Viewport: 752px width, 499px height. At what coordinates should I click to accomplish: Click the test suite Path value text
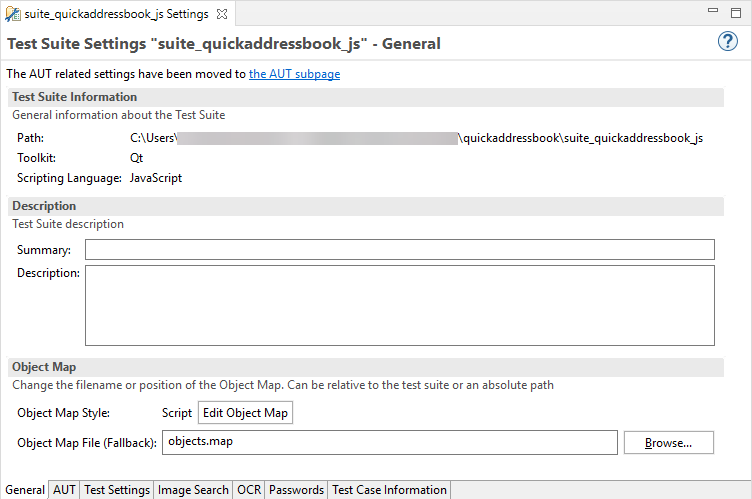coord(416,138)
